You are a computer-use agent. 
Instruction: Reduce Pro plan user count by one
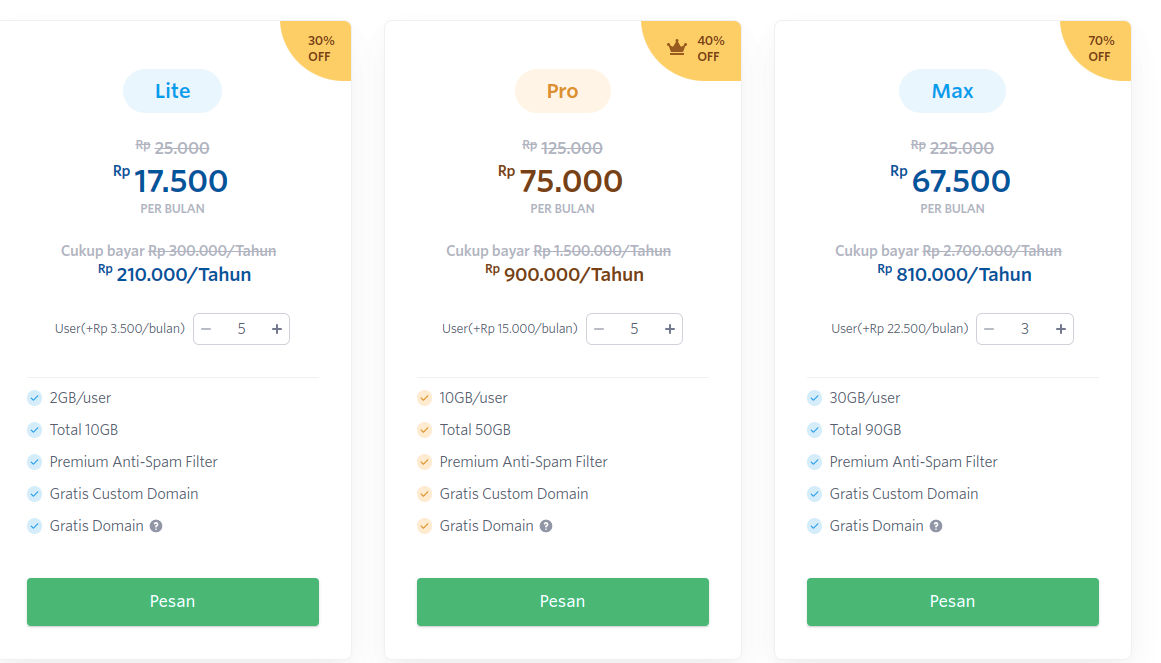[599, 329]
